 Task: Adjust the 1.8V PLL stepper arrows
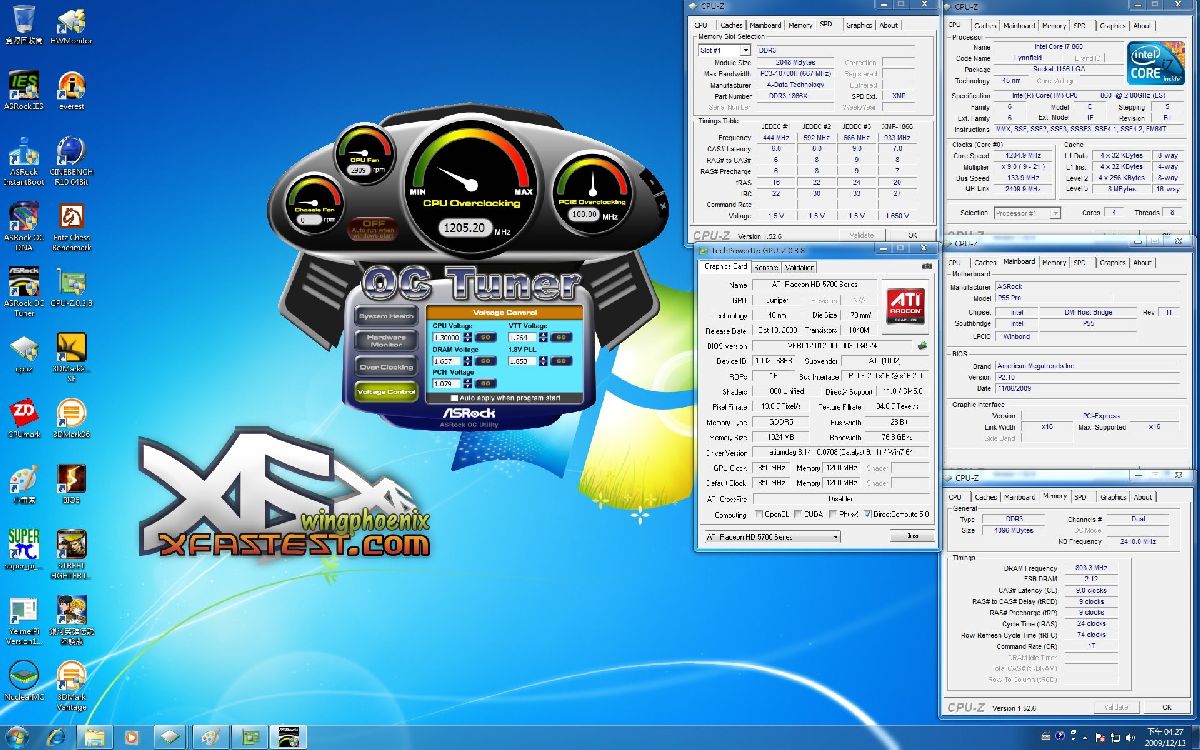point(545,360)
